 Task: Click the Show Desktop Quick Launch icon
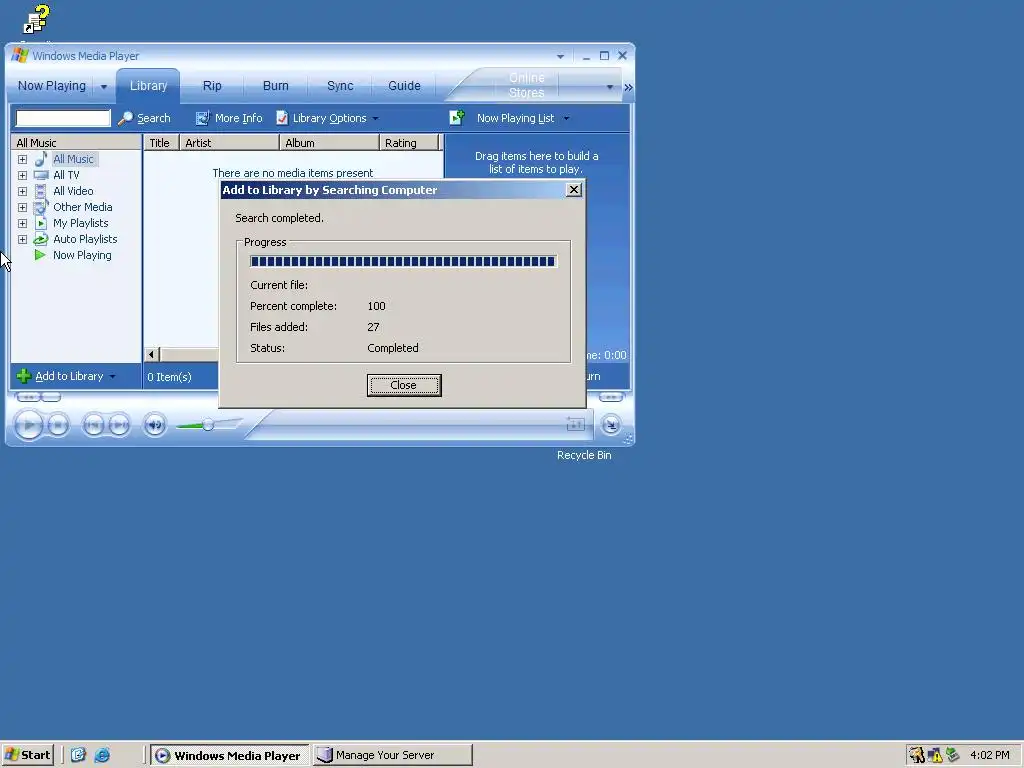click(78, 755)
